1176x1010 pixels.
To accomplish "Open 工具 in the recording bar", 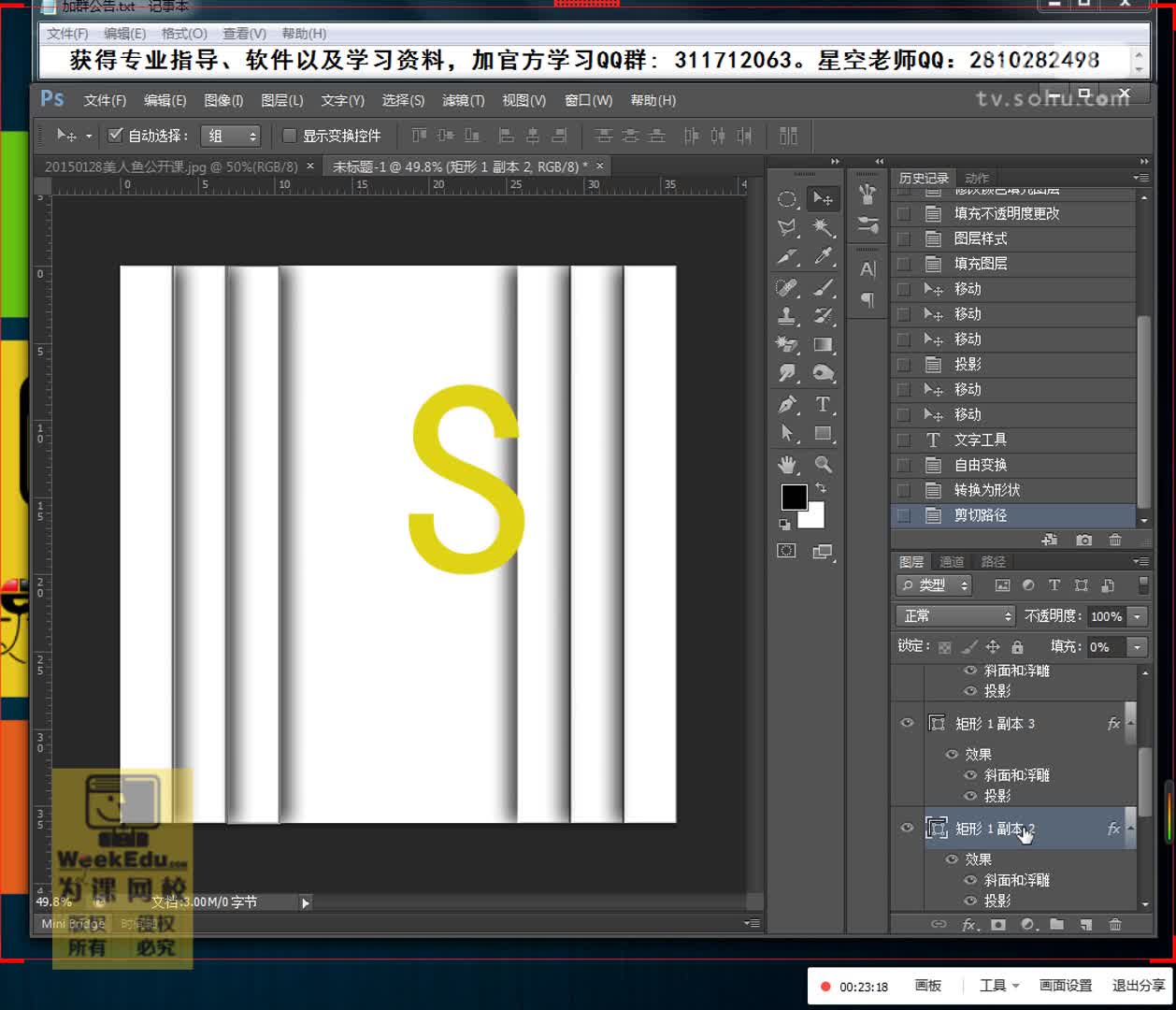I will tap(998, 986).
